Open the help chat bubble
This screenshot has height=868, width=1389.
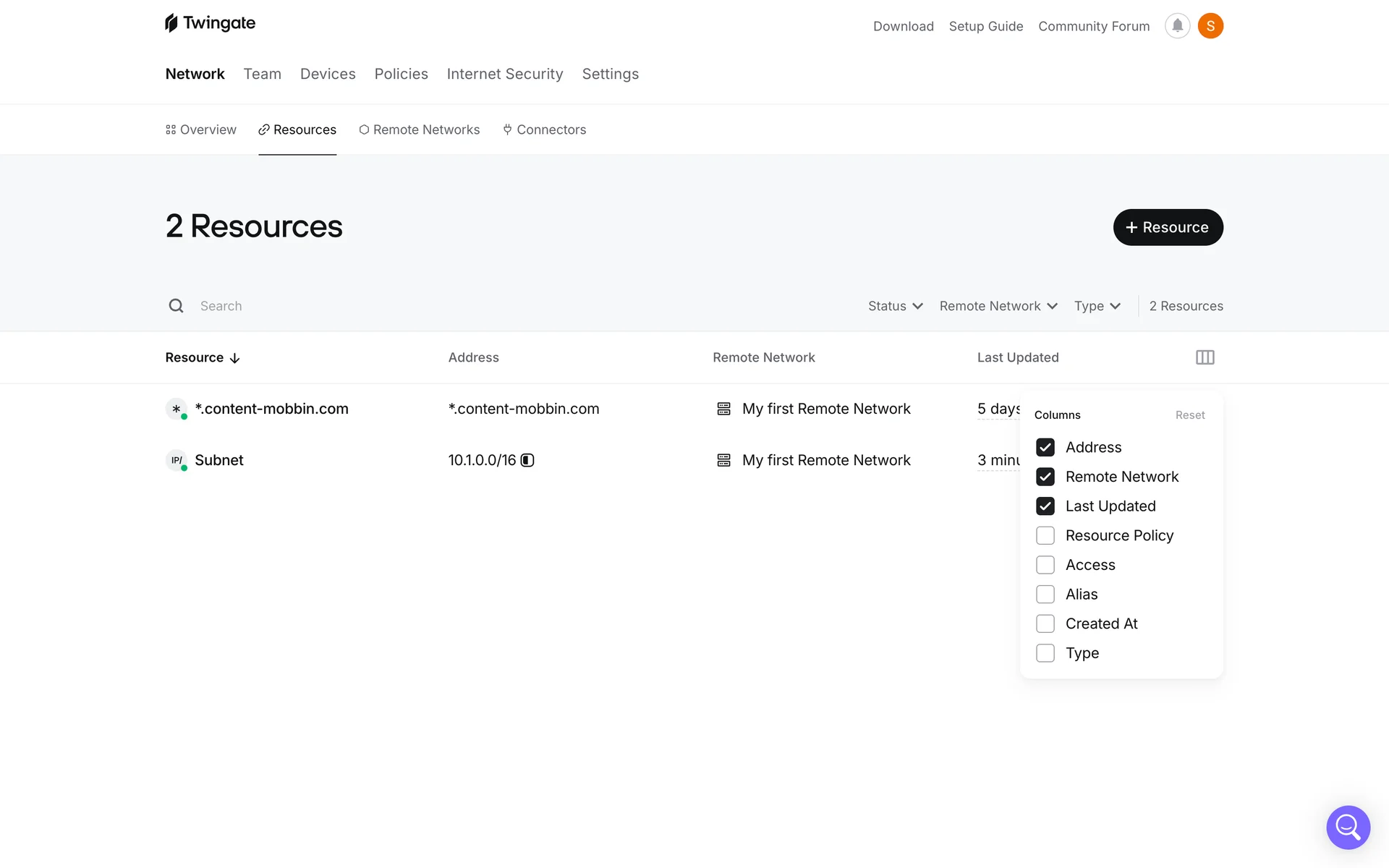coord(1348,827)
